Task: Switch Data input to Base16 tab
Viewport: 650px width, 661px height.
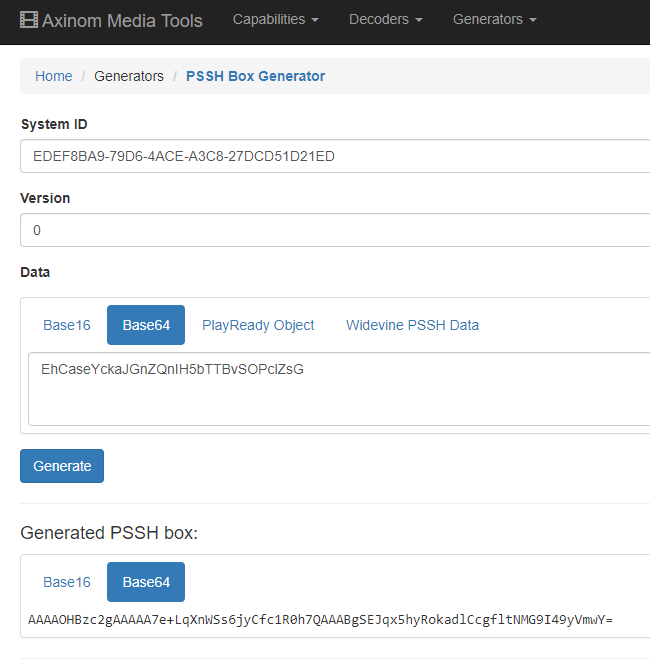Action: tap(67, 325)
